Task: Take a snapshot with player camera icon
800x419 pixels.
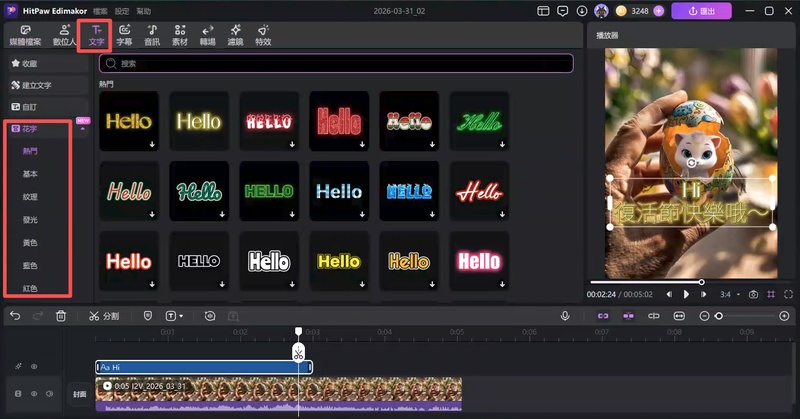Action: pyautogui.click(x=753, y=295)
